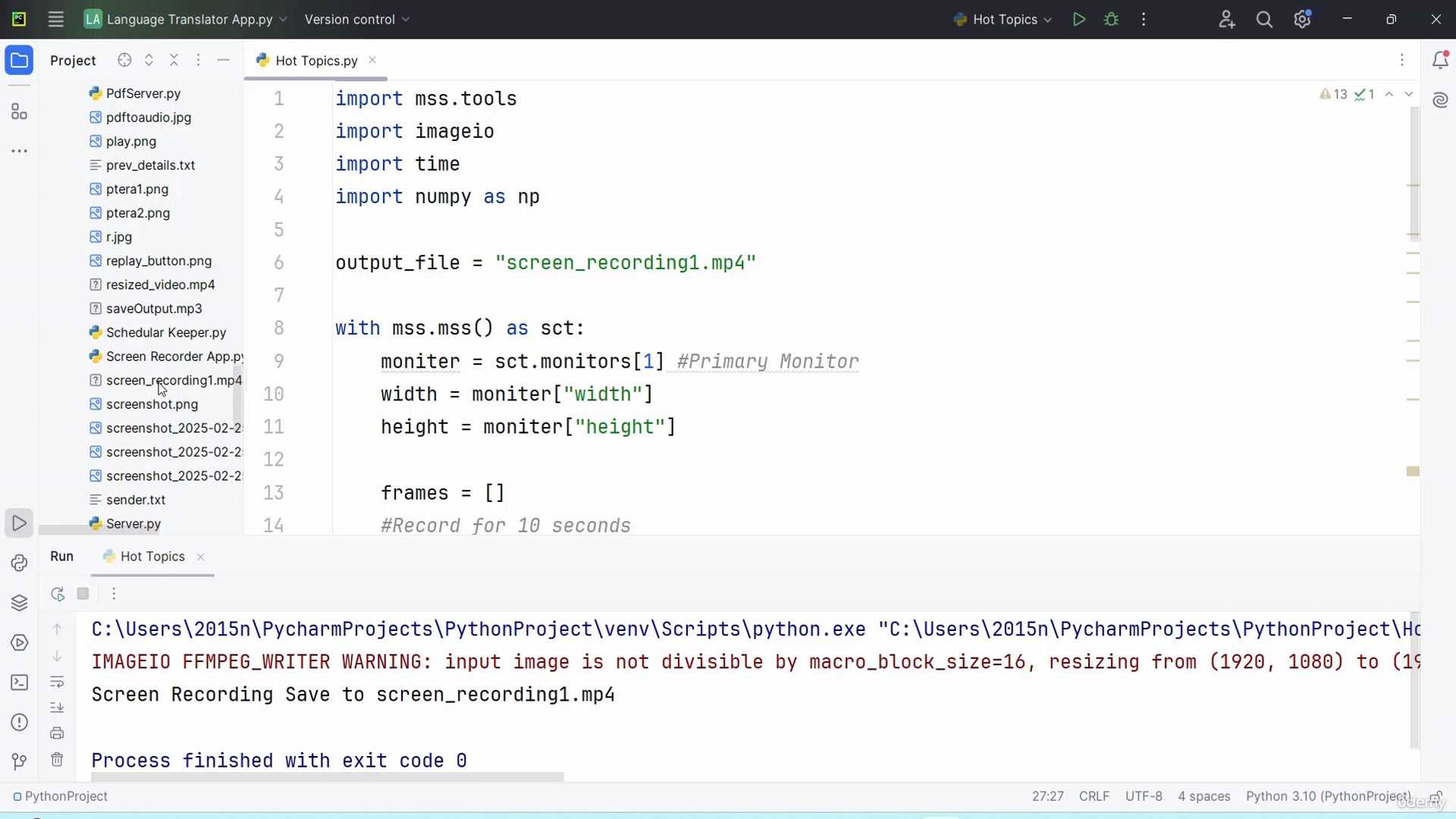Viewport: 1456px width, 819px height.
Task: Show 13 warnings inspection widget
Action: (x=1334, y=95)
